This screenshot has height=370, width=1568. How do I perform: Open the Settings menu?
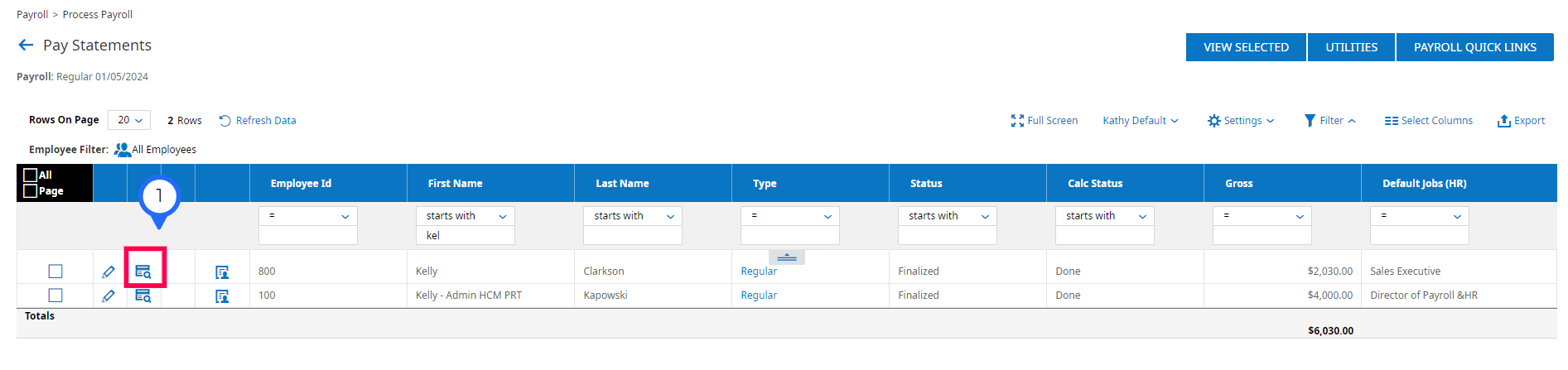click(1241, 121)
